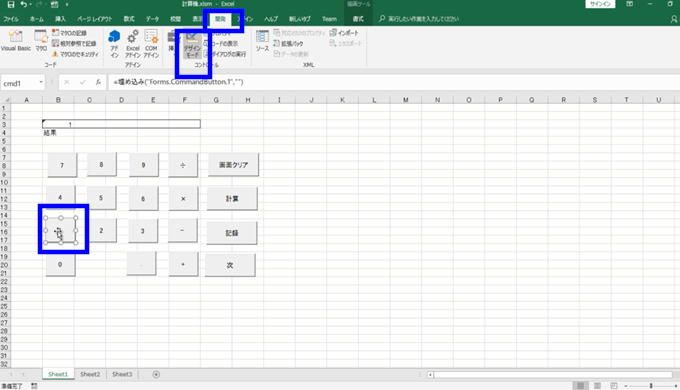Open マクロのセキュリティ security settings
The width and height of the screenshot is (680, 390).
(x=75, y=54)
